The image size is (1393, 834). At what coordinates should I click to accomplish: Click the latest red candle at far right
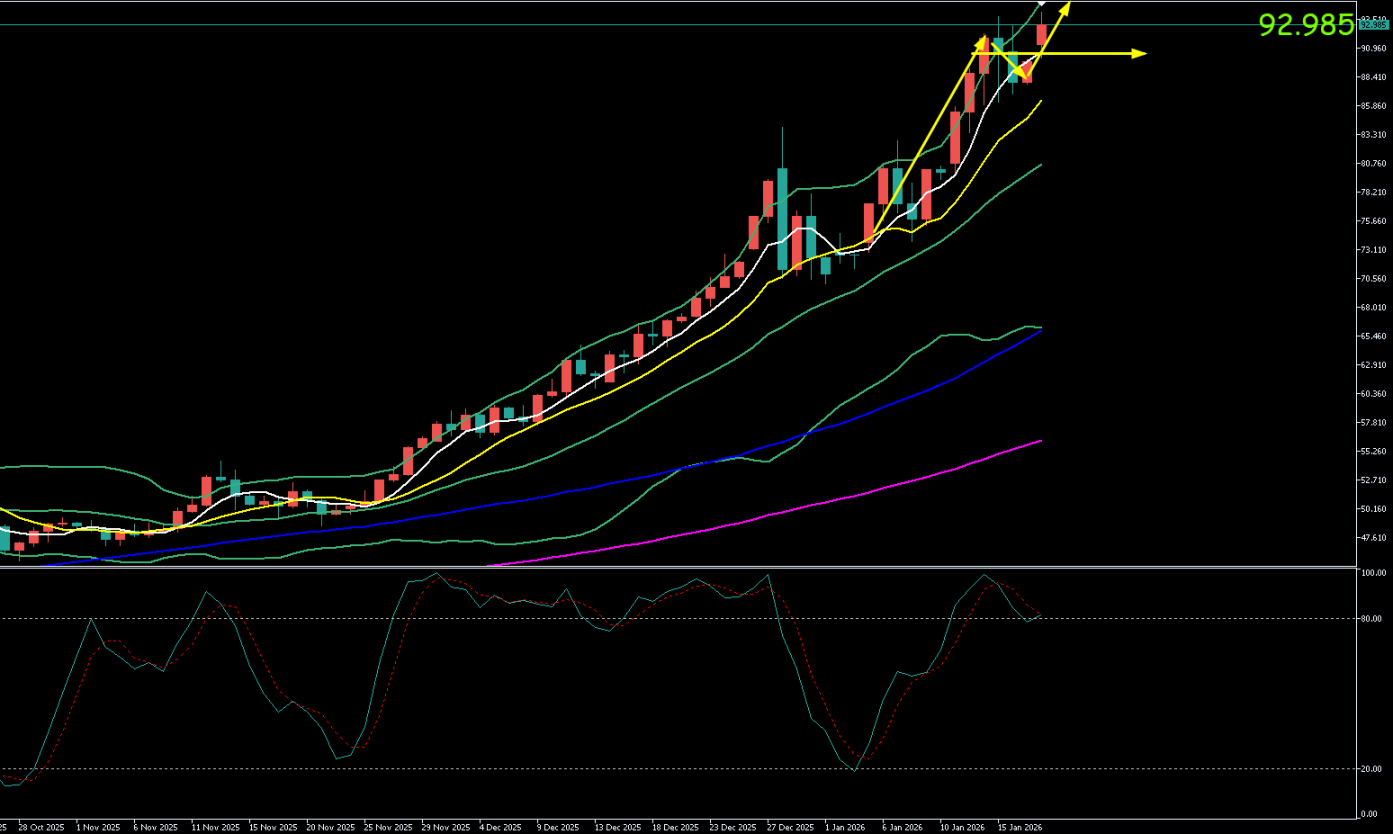point(1042,36)
